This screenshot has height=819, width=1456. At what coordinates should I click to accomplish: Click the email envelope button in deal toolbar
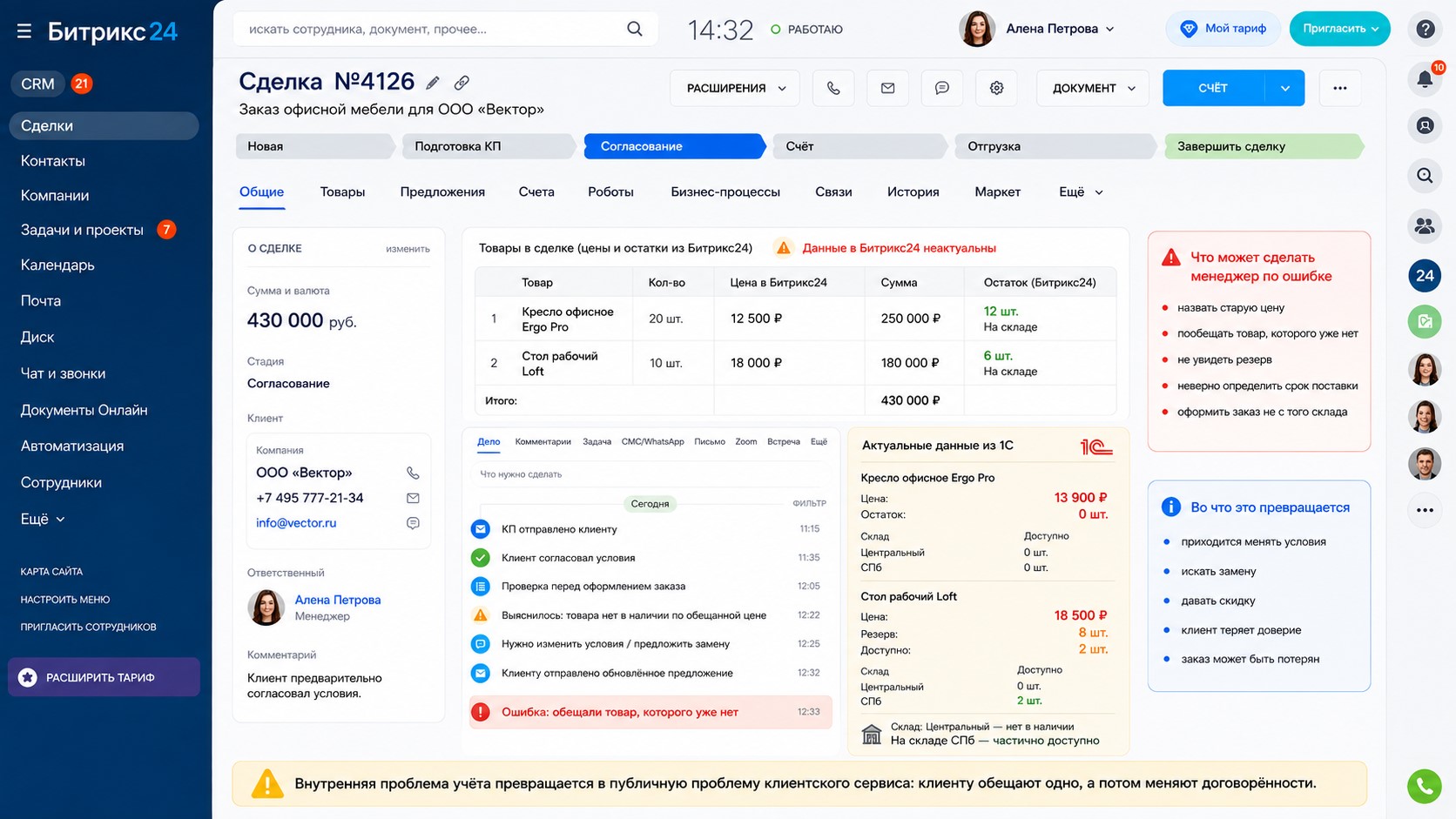(887, 88)
